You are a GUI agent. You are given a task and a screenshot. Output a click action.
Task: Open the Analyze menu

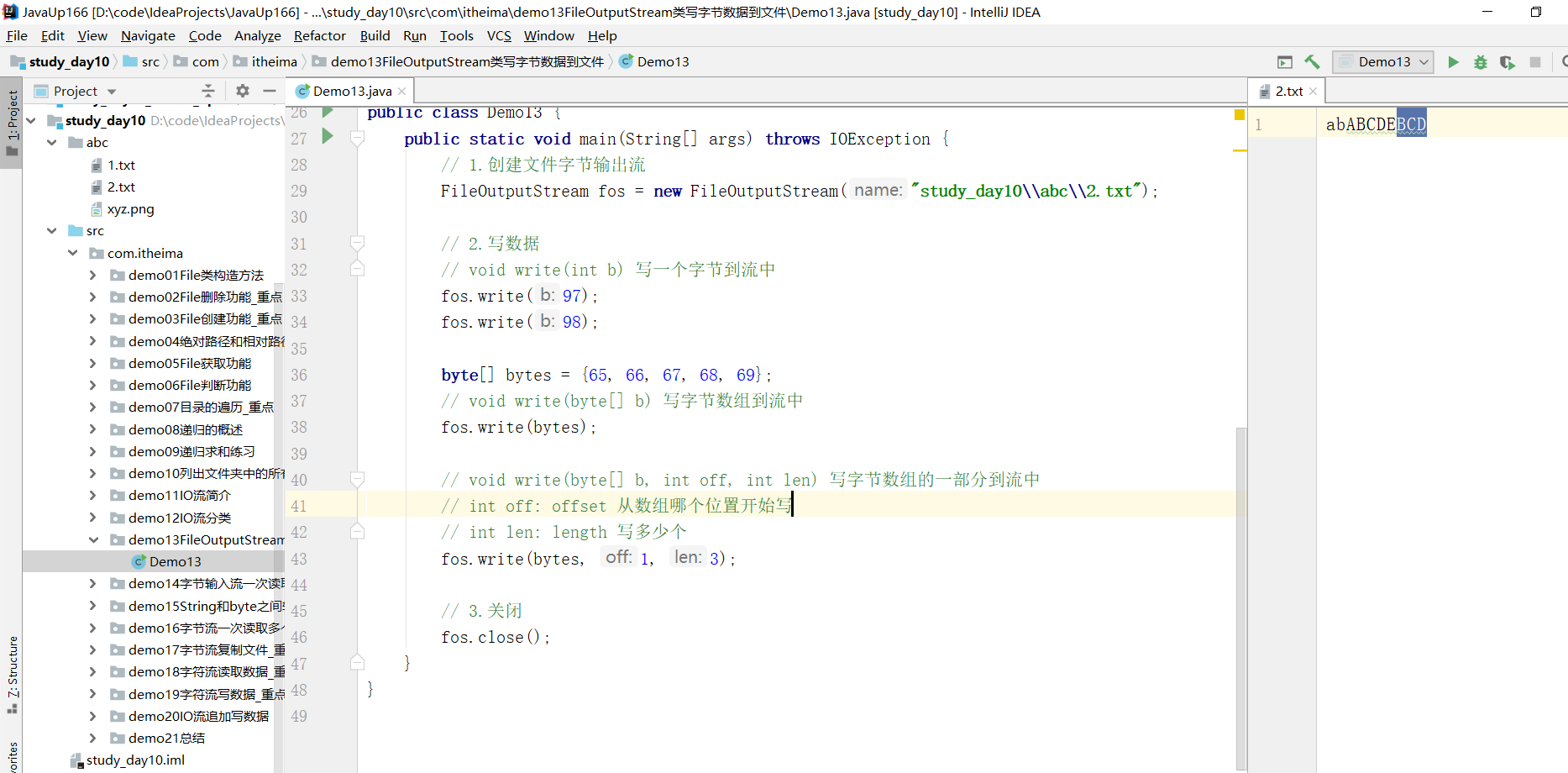coord(257,35)
